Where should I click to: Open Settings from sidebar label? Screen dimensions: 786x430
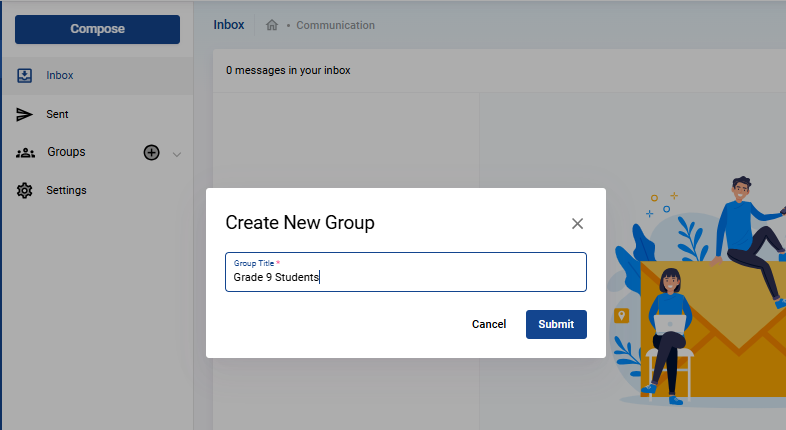coord(66,190)
